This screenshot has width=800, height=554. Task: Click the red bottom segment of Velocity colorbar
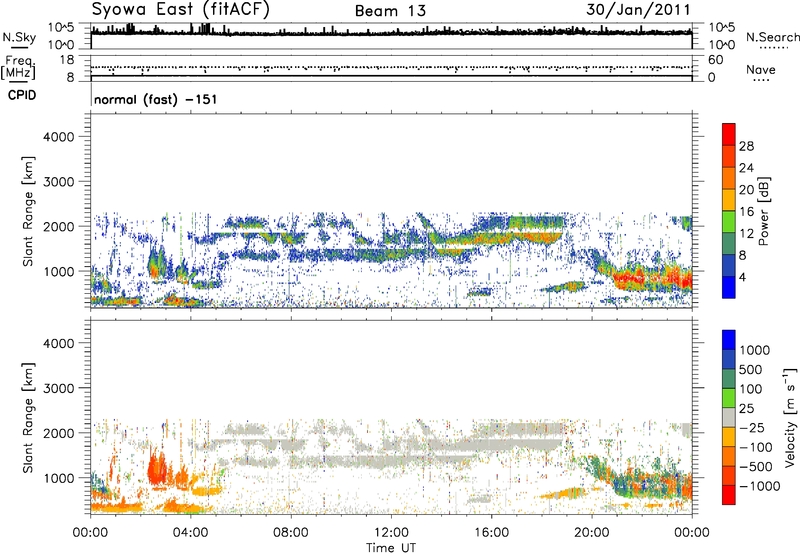(729, 495)
